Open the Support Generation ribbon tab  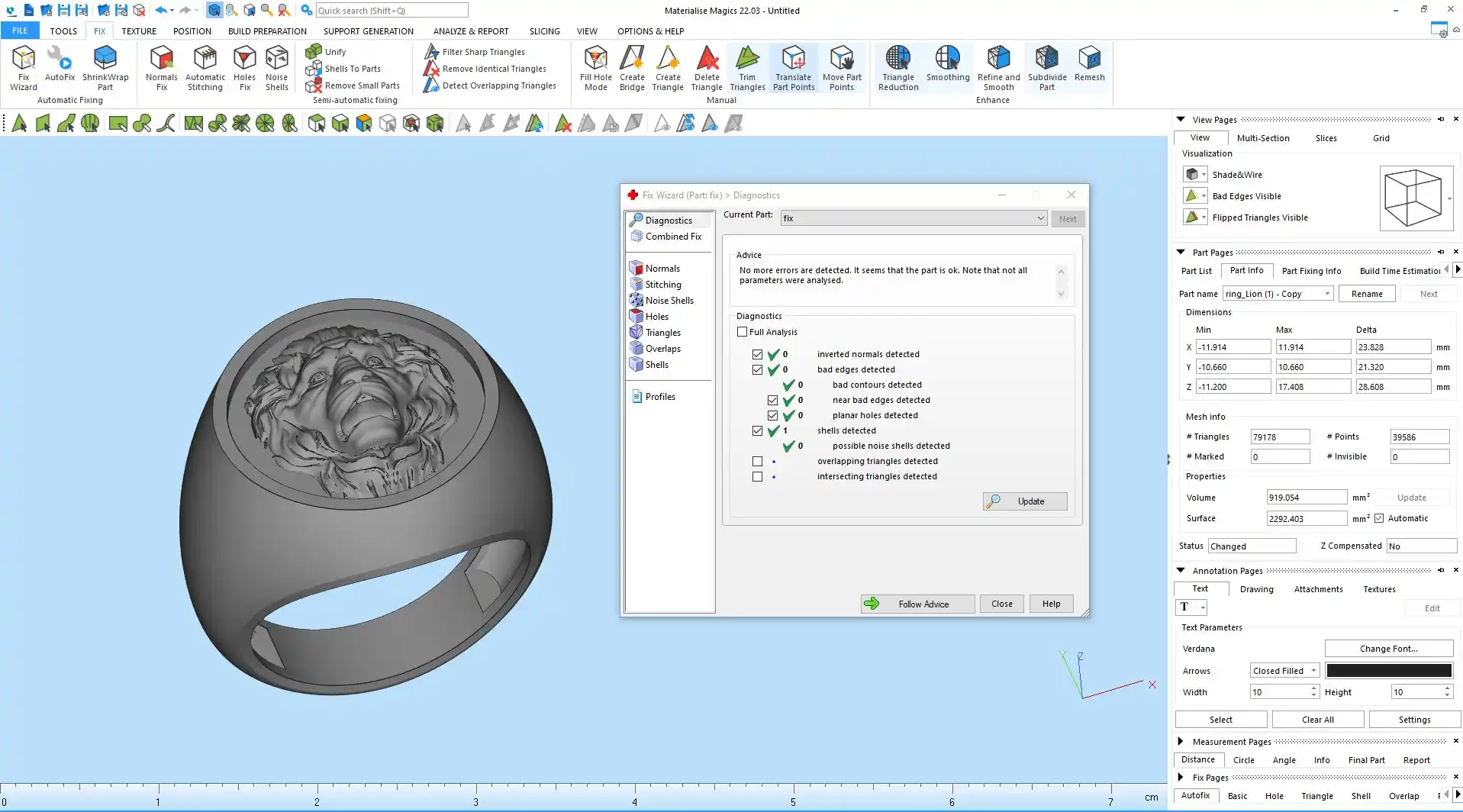pyautogui.click(x=368, y=31)
